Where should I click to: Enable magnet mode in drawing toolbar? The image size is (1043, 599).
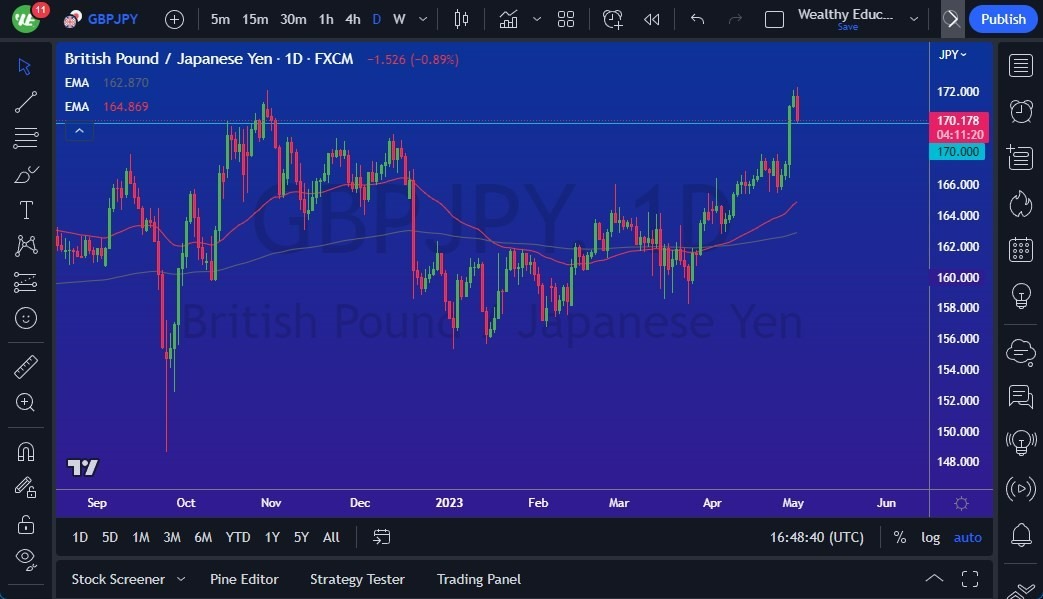[x=25, y=453]
